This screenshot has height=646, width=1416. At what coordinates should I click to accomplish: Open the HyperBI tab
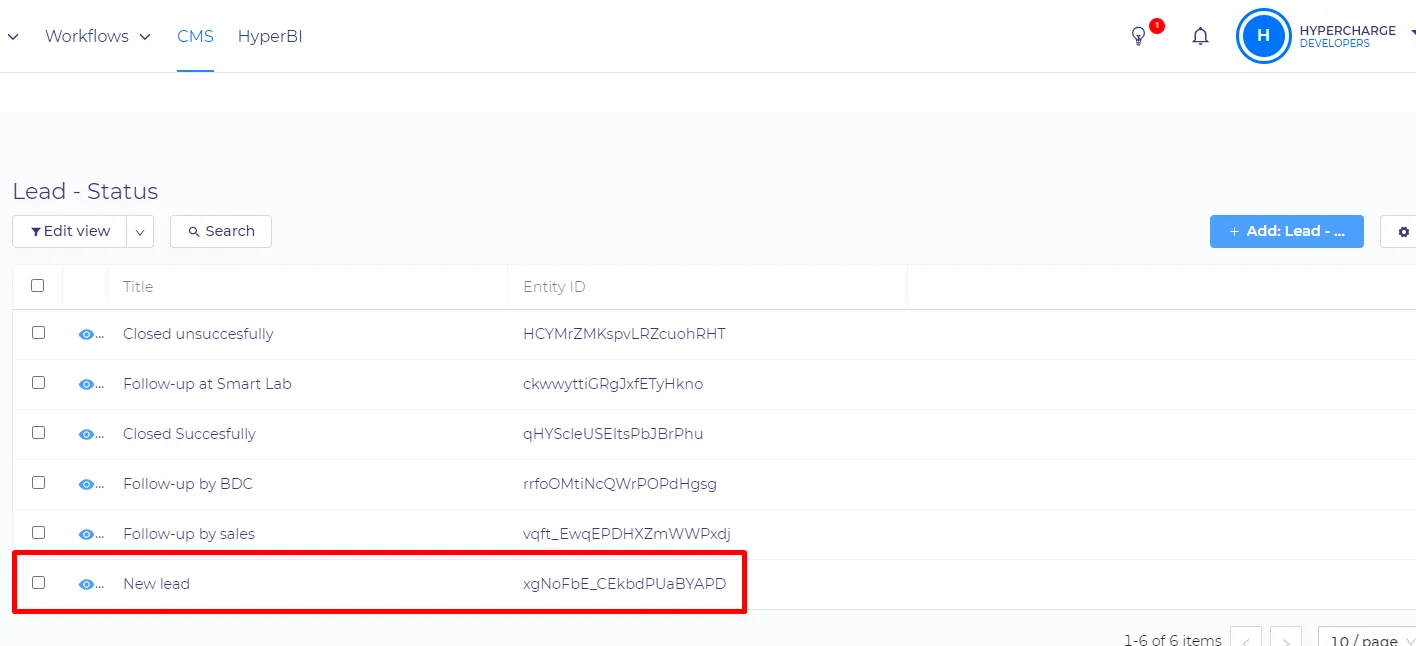[270, 36]
